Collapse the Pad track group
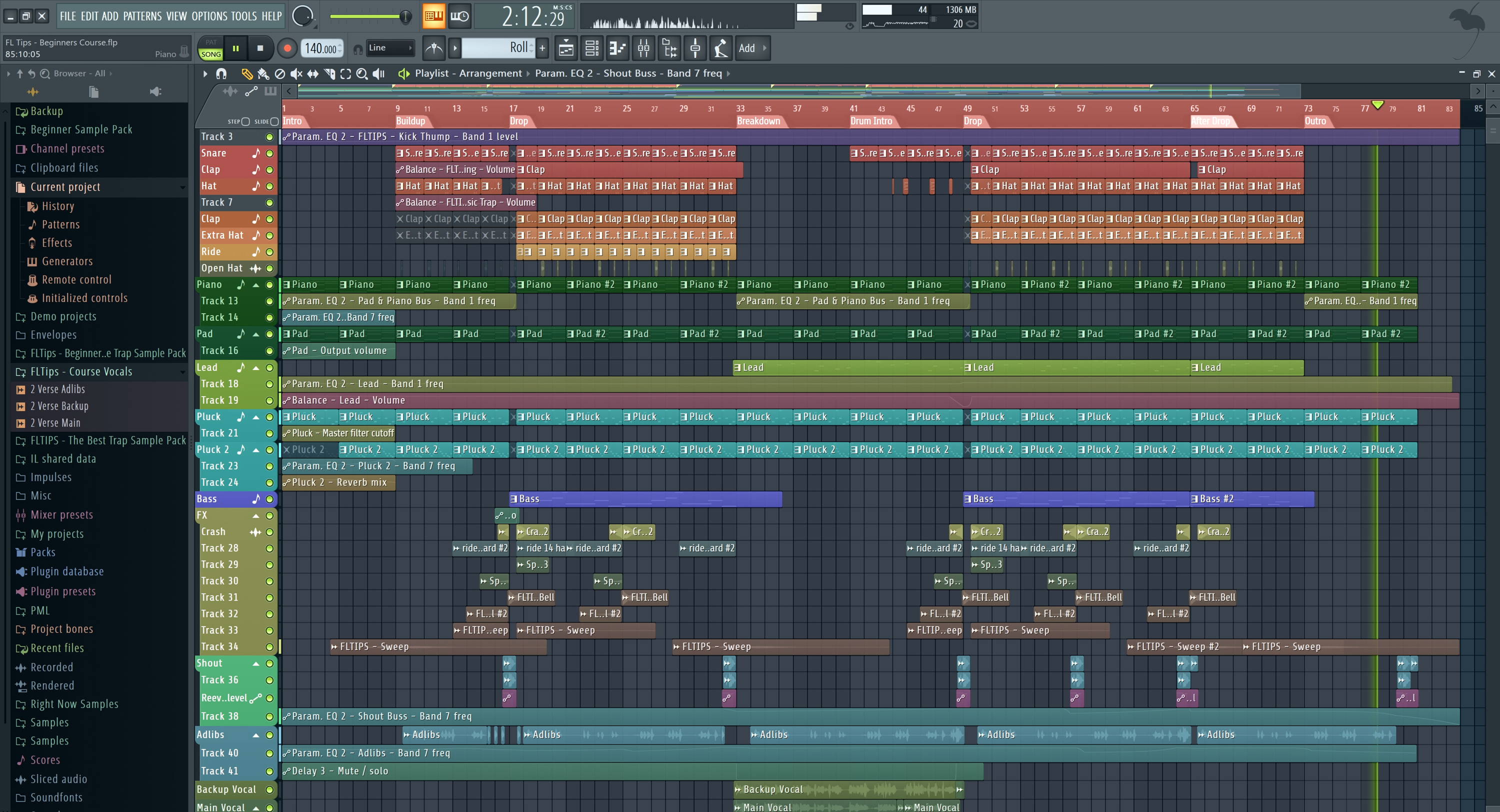The image size is (1500, 812). pyautogui.click(x=255, y=334)
